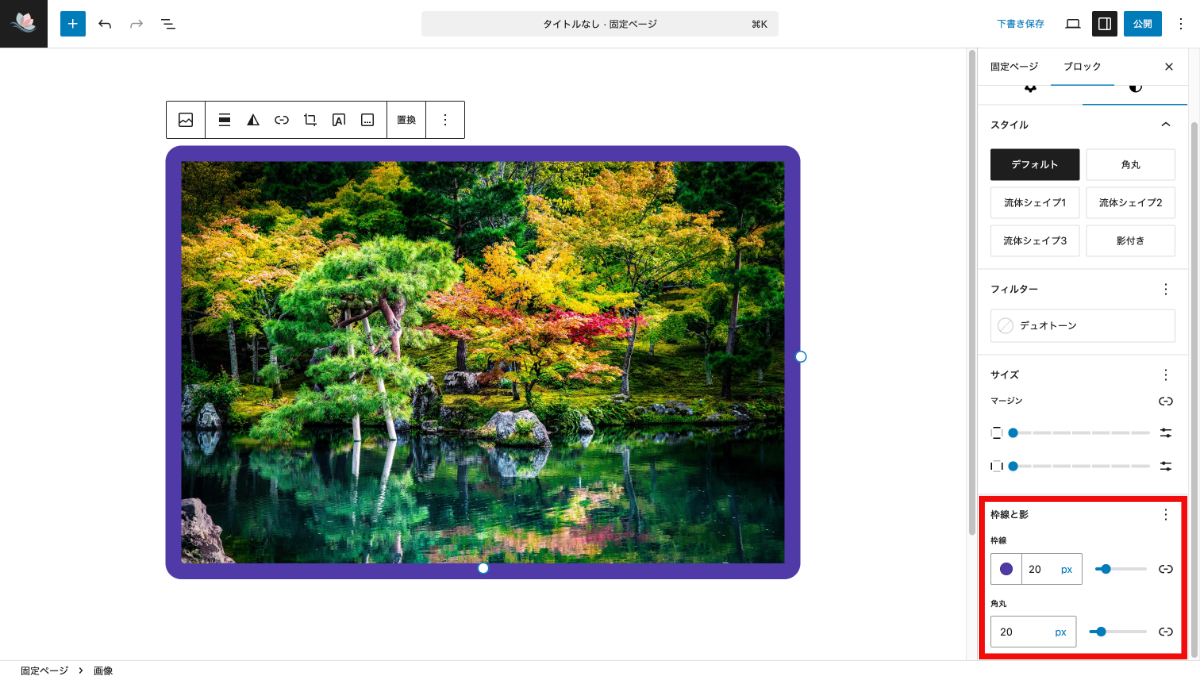Screen dimensions: 1200x680
Task: Open the 枠線と影 options menu
Action: click(1165, 514)
